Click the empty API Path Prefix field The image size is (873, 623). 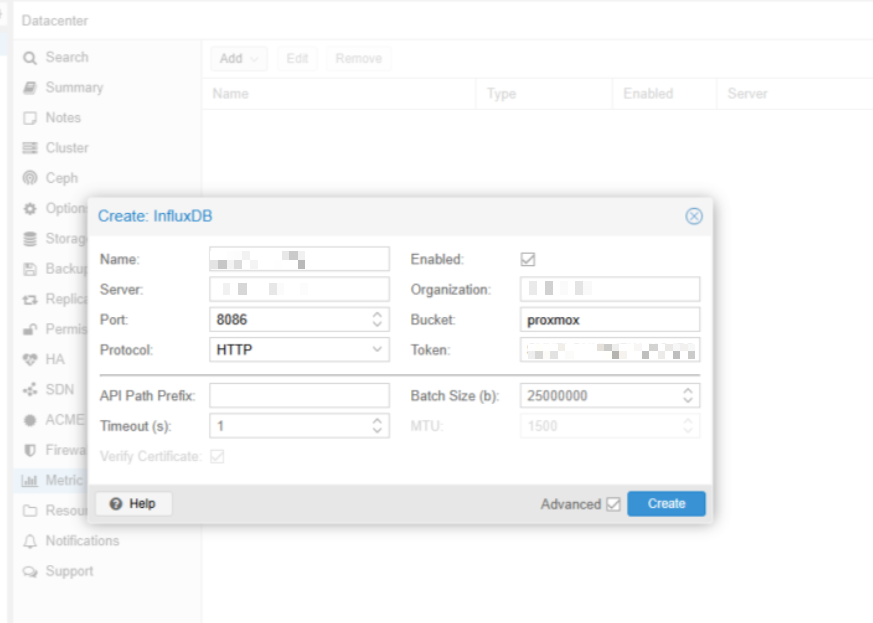tap(300, 396)
